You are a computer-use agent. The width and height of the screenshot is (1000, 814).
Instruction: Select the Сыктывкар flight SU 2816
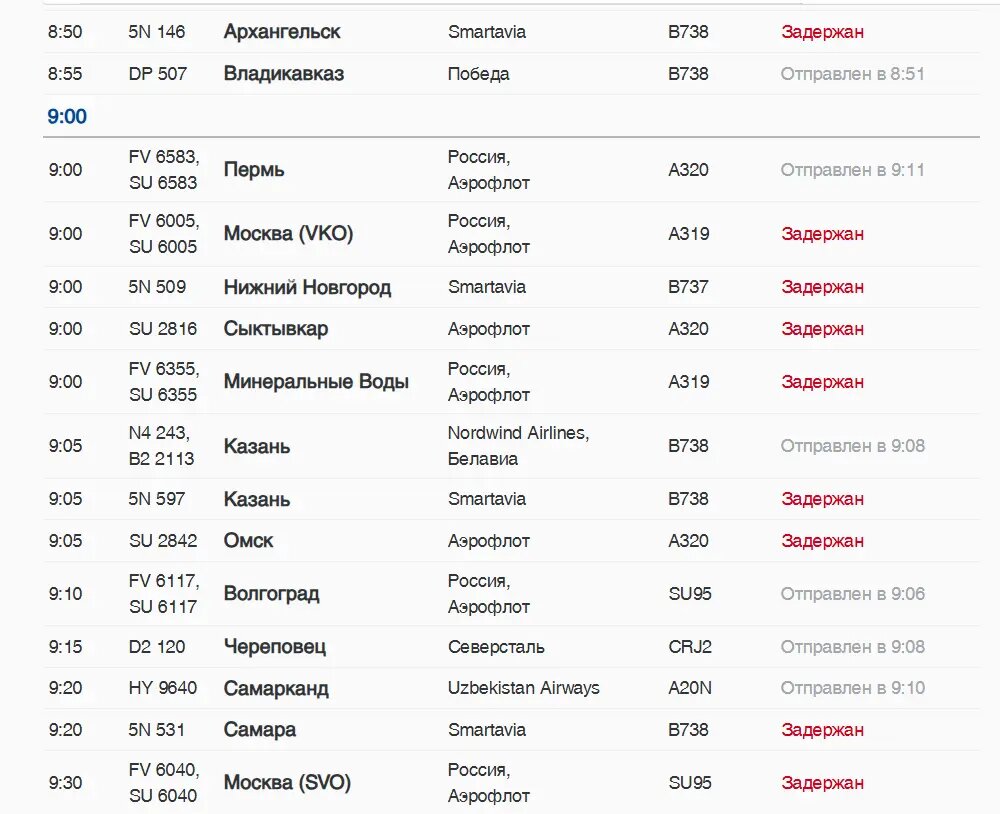click(x=276, y=329)
